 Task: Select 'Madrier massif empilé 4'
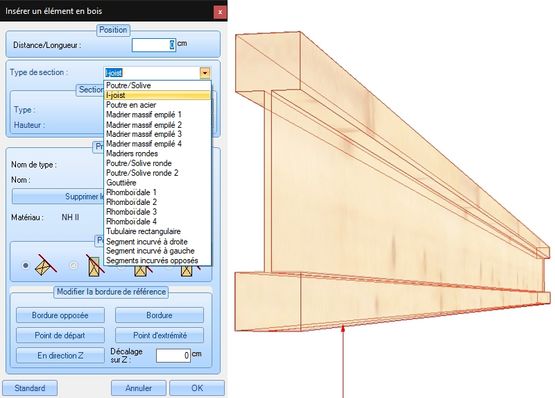[158, 144]
